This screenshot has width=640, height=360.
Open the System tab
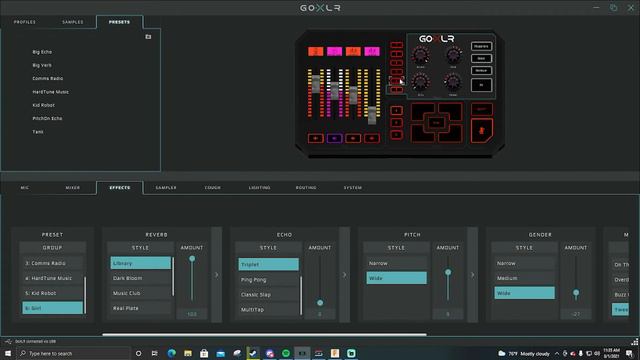click(x=353, y=188)
